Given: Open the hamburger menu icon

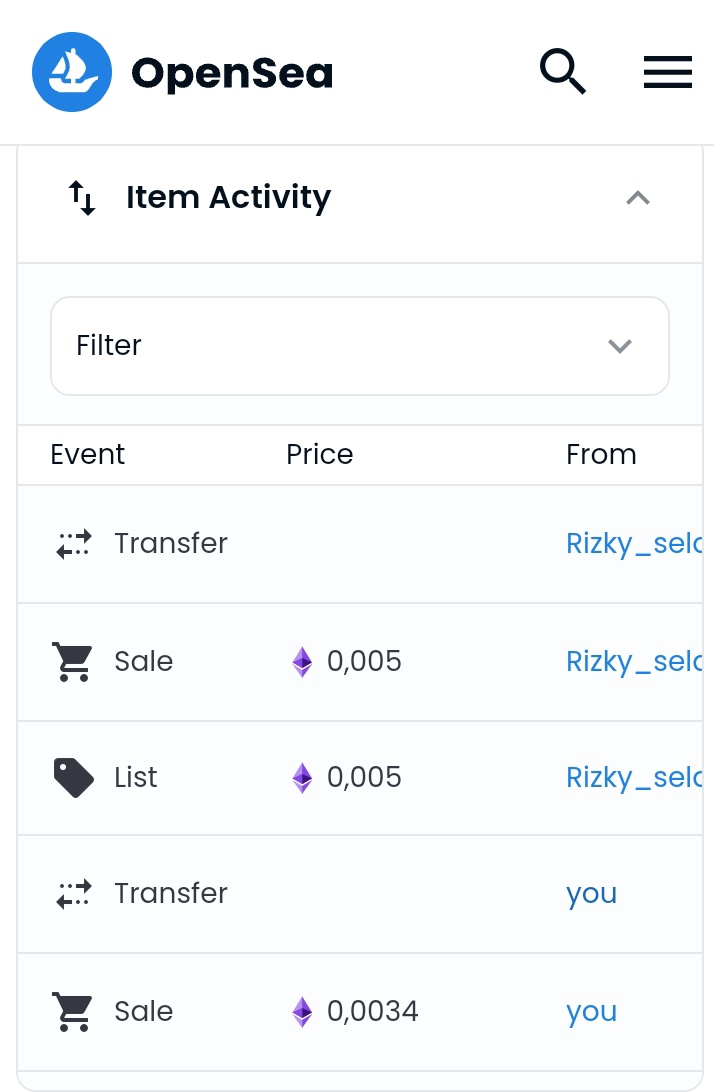Looking at the screenshot, I should click(667, 72).
